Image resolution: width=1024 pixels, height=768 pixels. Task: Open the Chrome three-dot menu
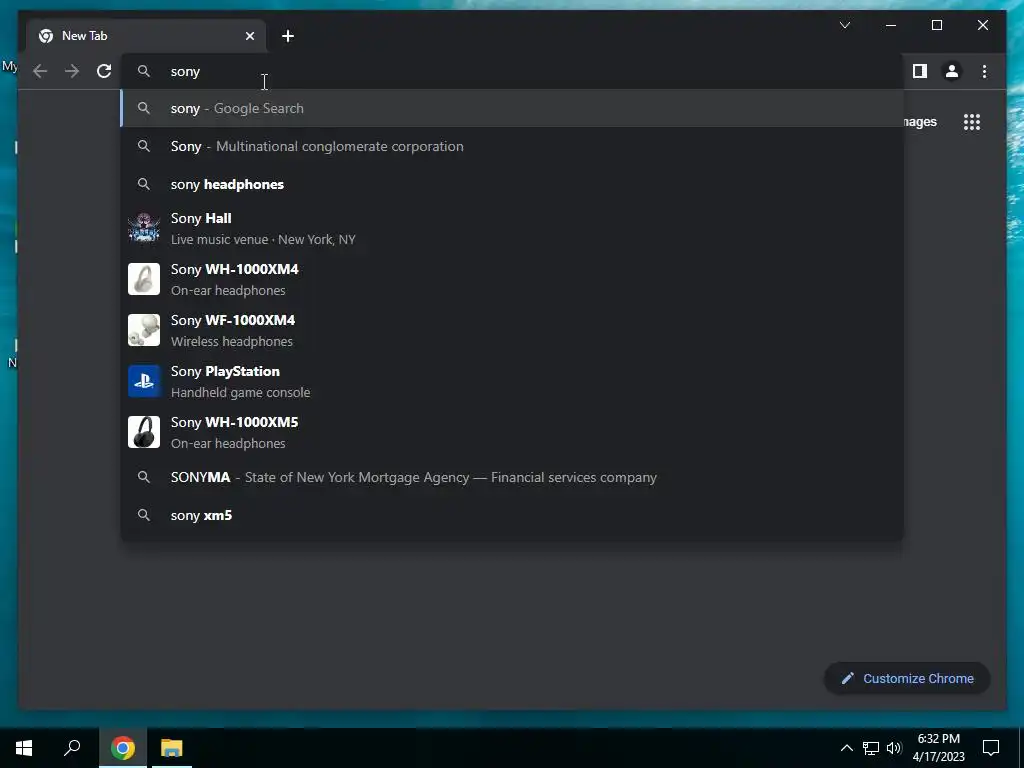[984, 71]
